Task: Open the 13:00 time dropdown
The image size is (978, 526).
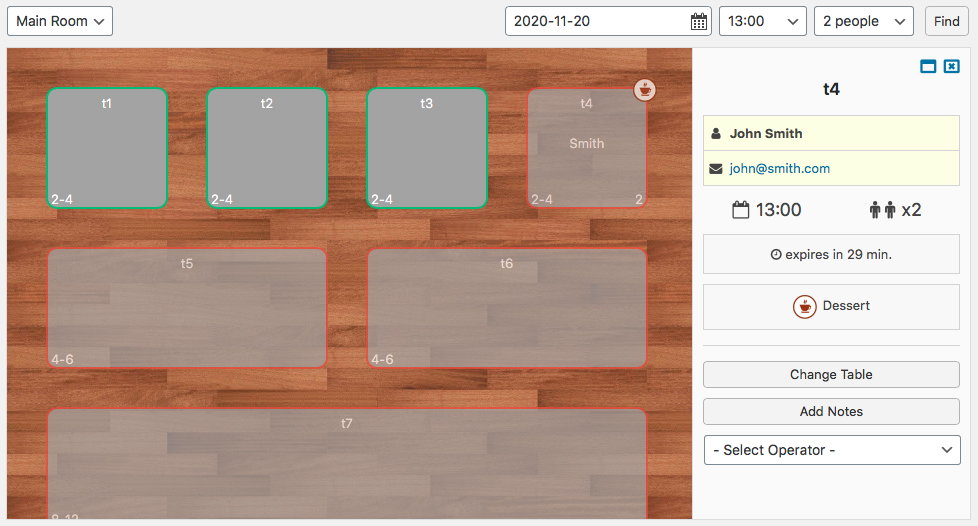Action: pos(763,21)
